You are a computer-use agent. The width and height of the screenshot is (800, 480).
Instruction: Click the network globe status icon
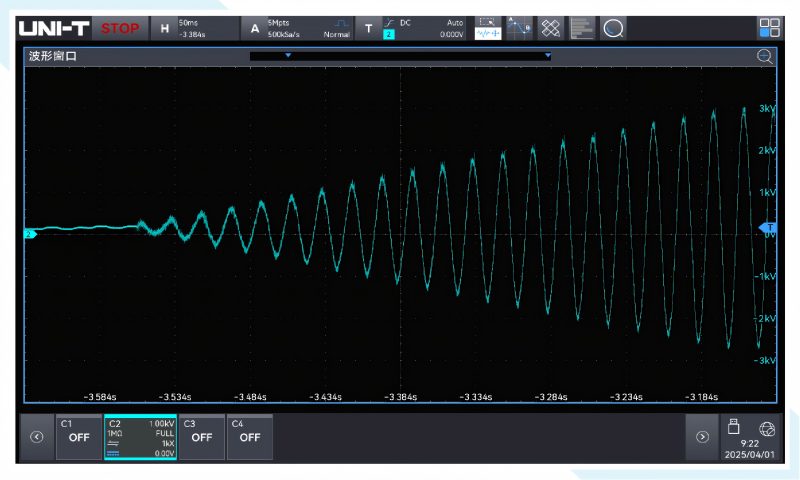coord(766,429)
